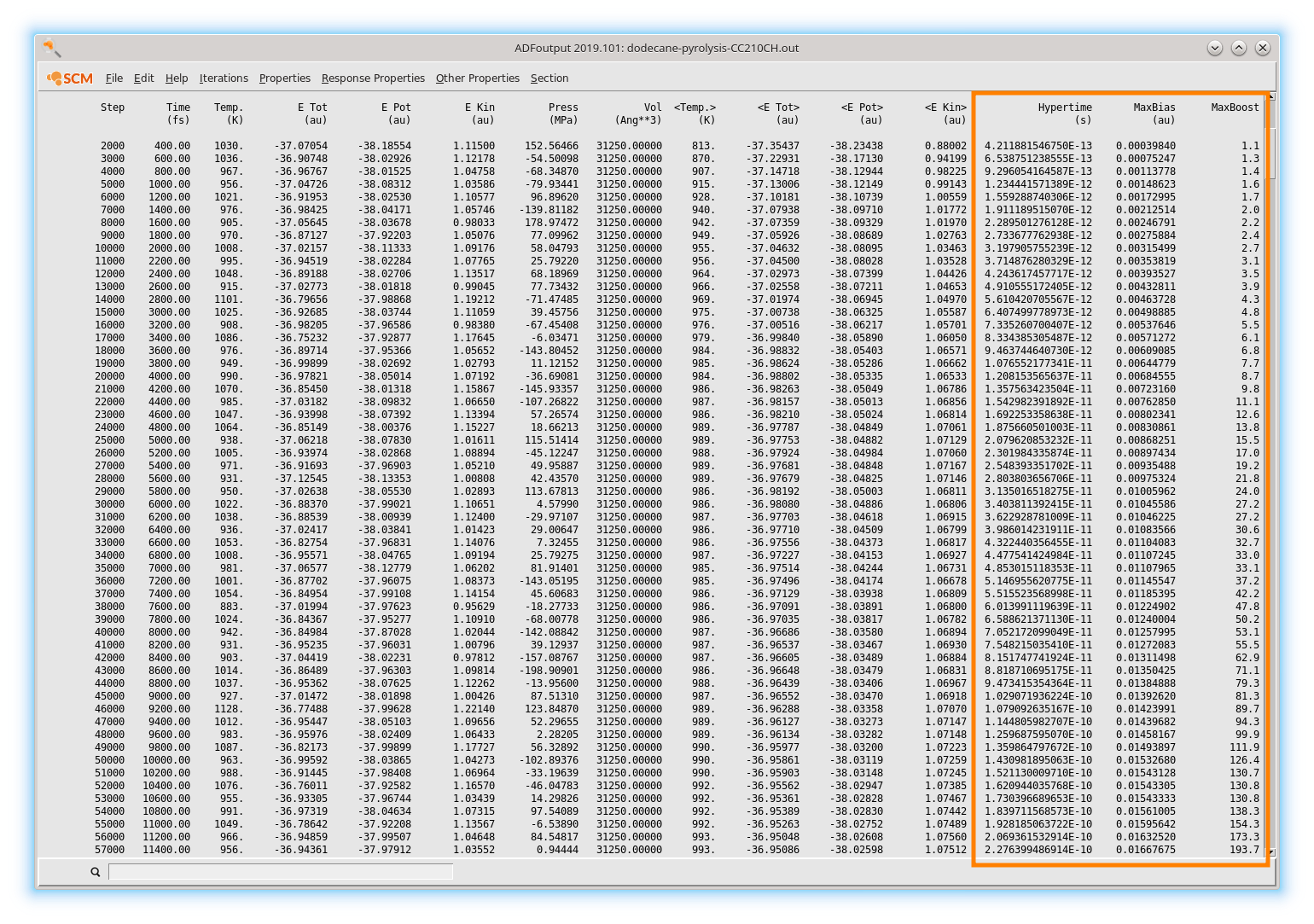Click the magnifier search icon at bottom

tap(94, 872)
